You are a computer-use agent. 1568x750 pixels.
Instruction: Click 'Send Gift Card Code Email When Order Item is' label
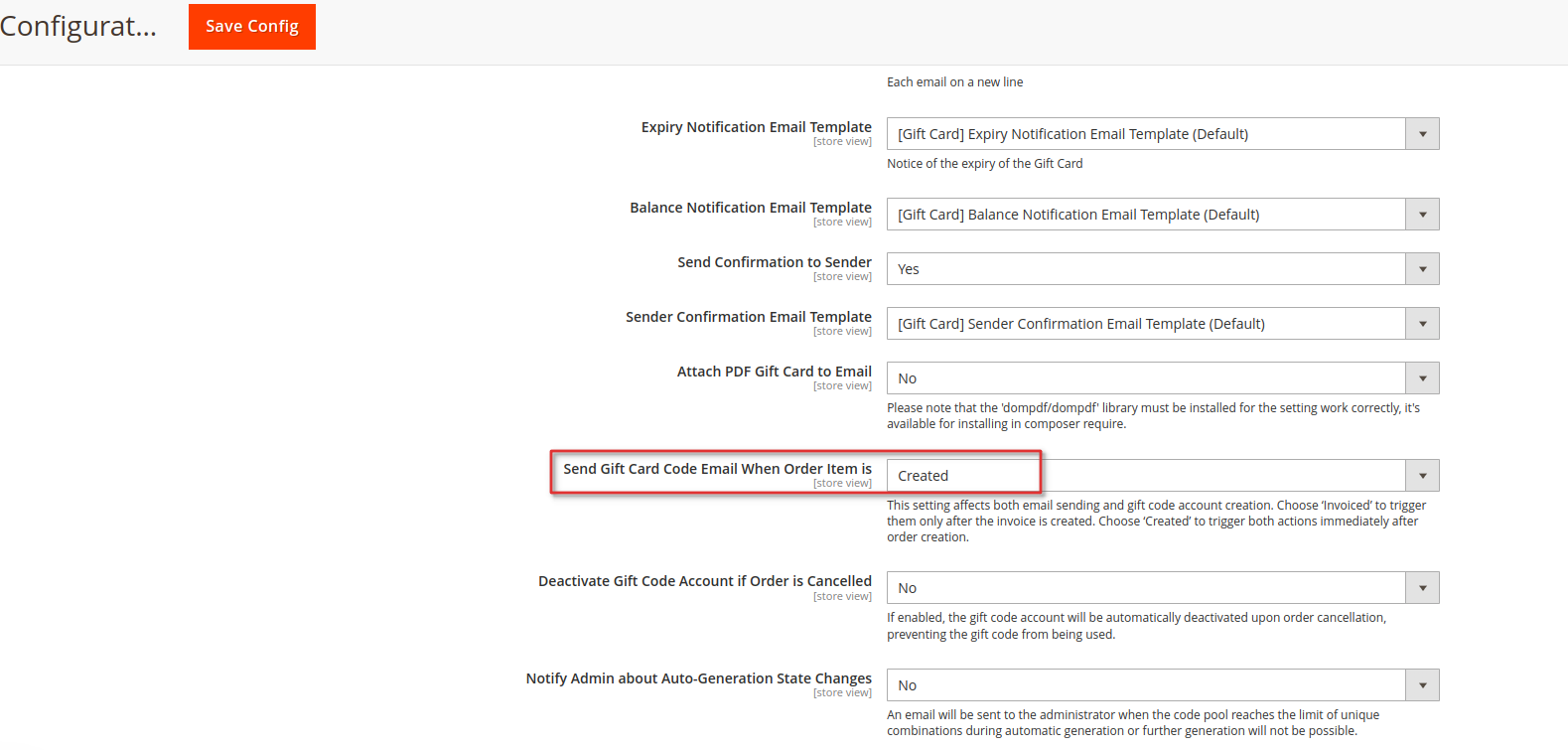coord(718,469)
